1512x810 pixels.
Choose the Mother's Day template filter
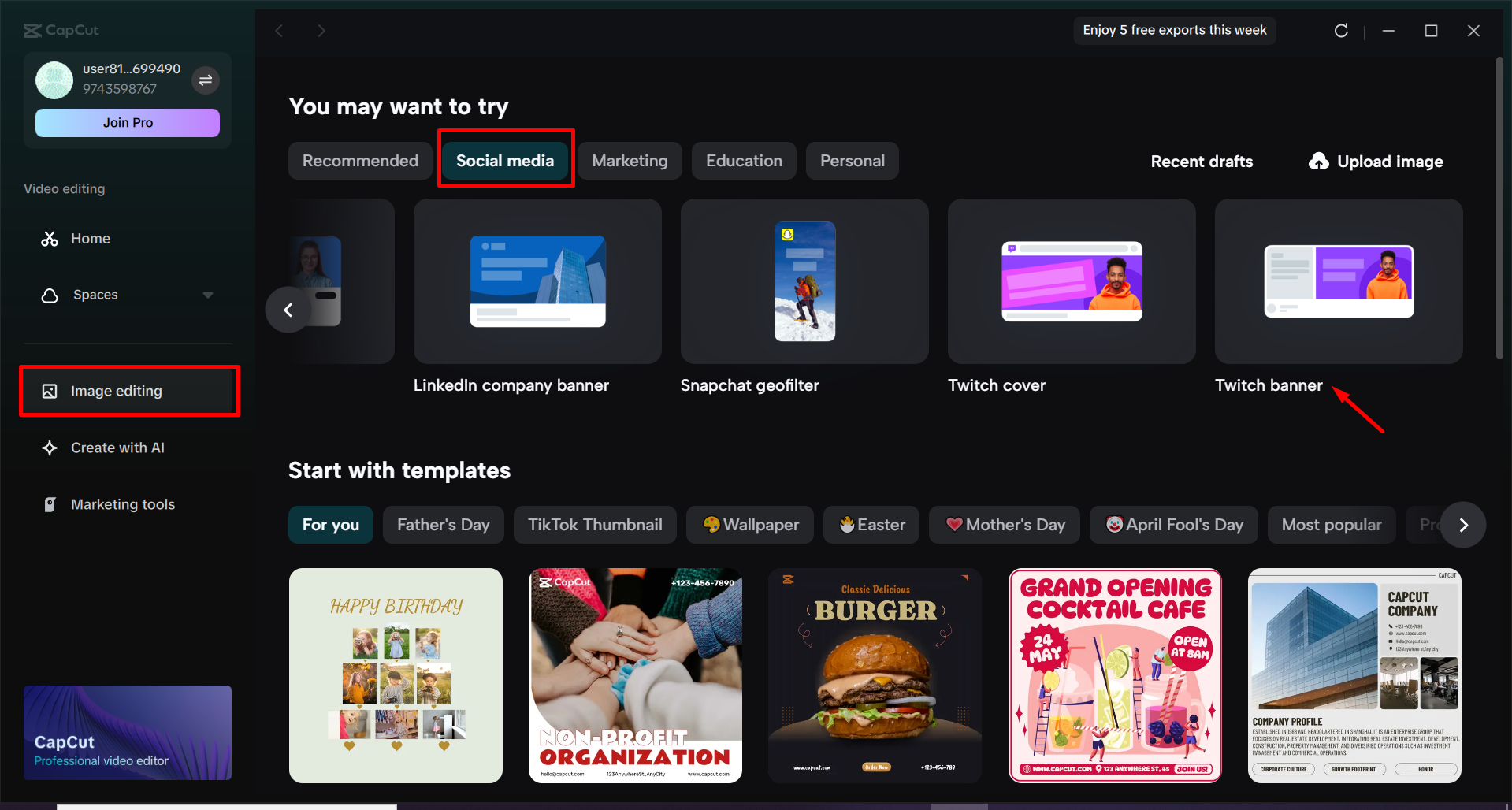click(x=1004, y=524)
